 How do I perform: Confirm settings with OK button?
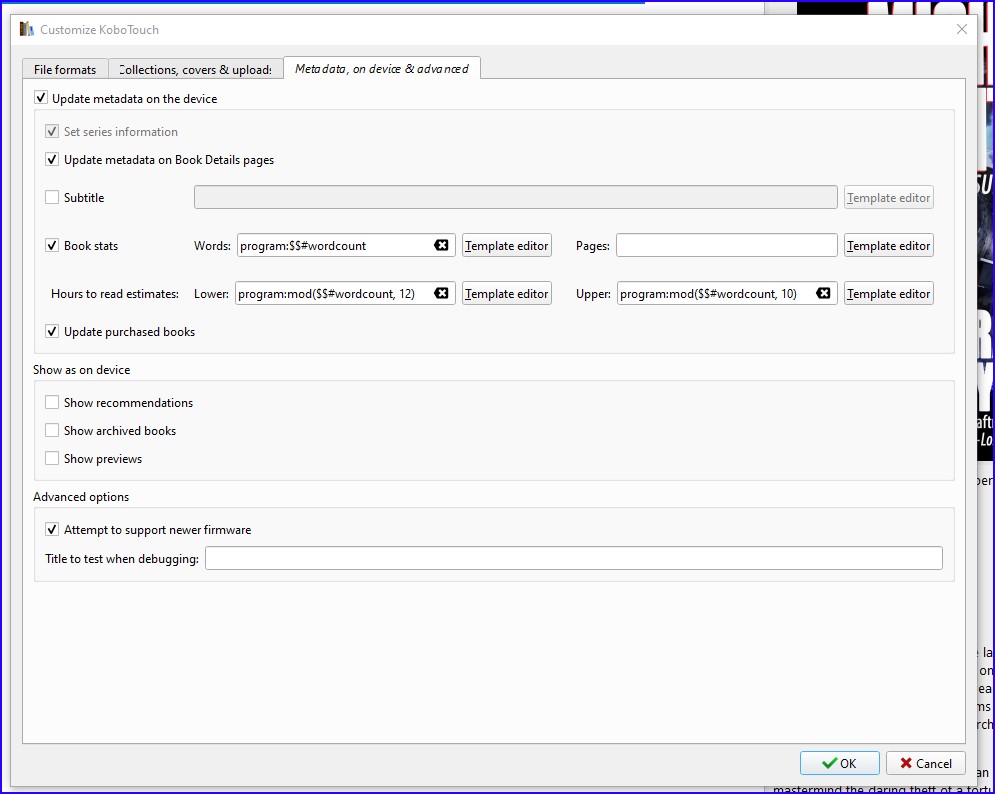840,763
